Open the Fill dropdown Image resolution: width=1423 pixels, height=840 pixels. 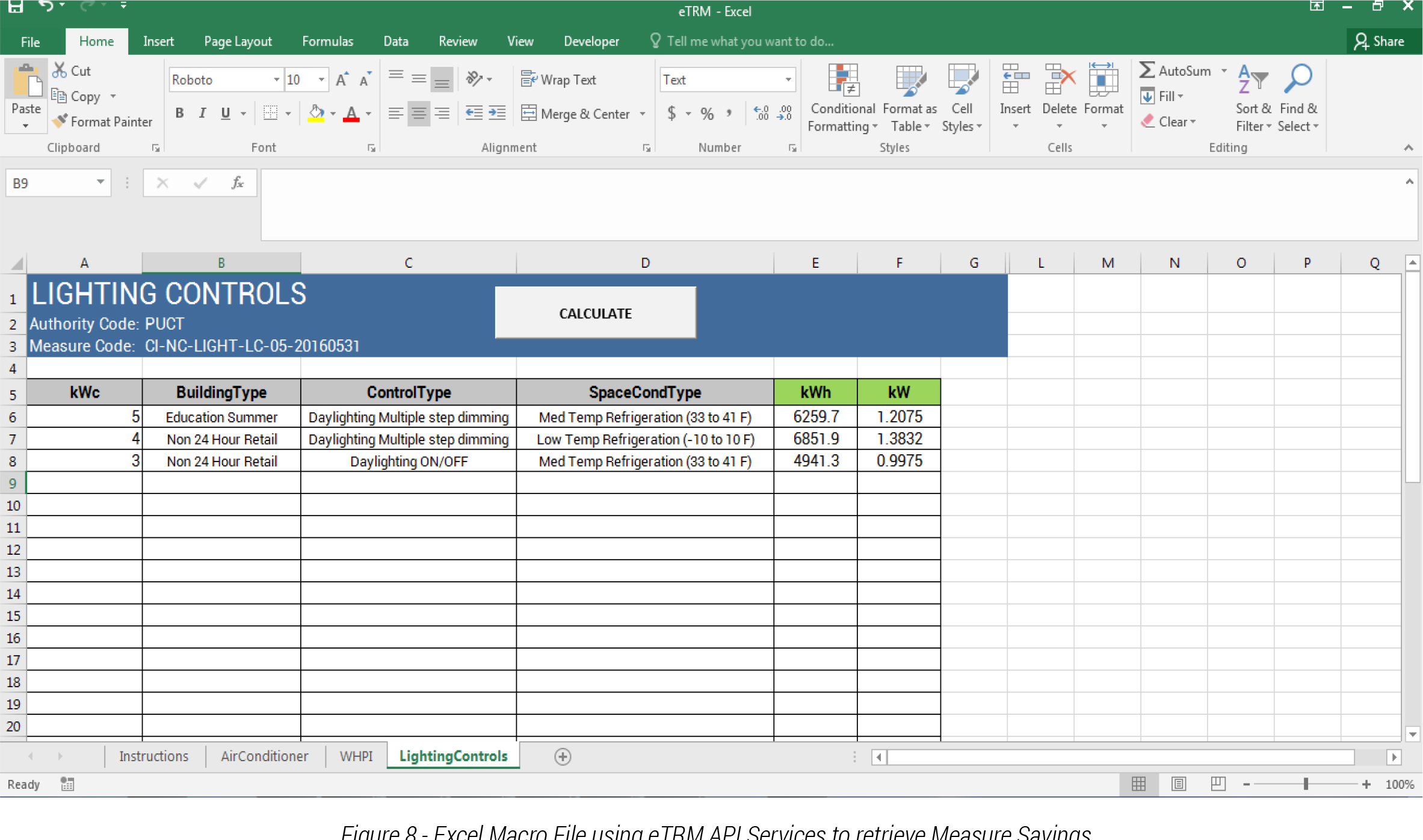(x=1162, y=96)
